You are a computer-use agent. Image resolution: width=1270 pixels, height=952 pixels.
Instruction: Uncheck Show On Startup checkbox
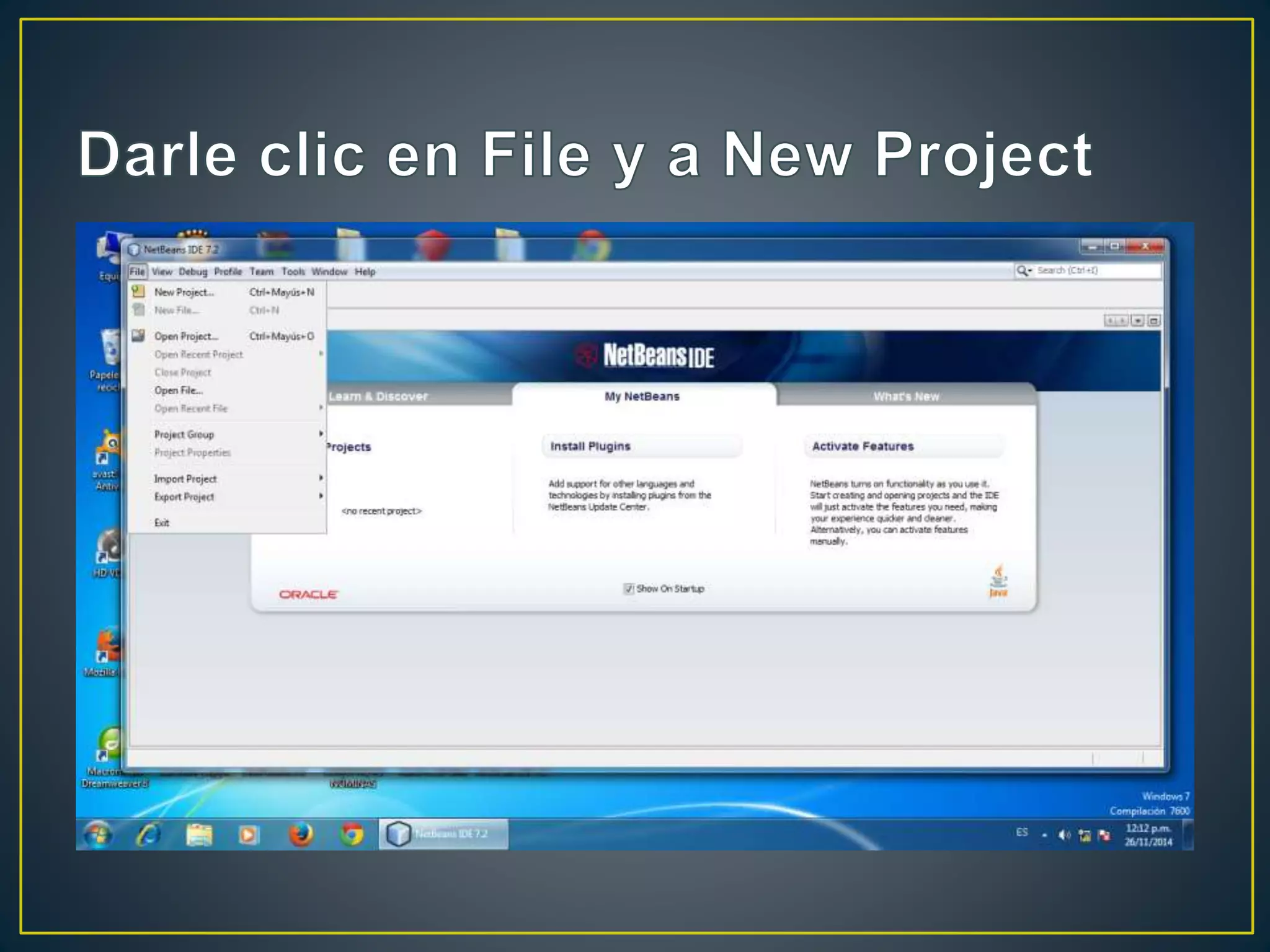coord(629,589)
